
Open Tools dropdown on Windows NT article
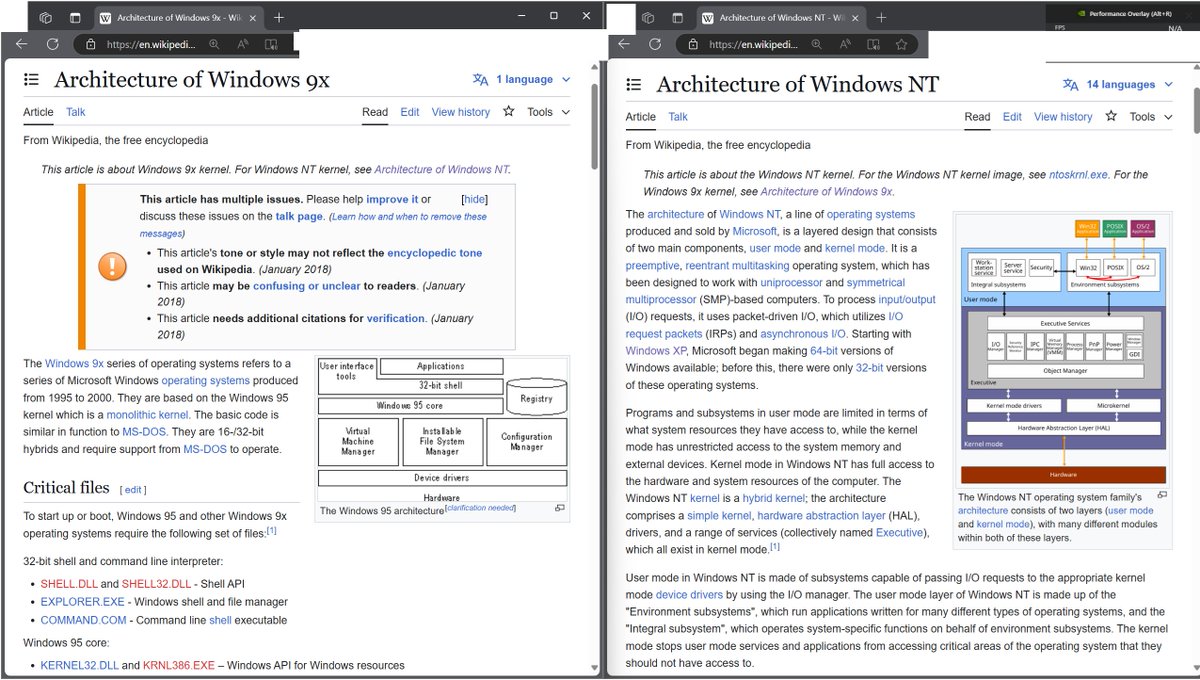[x=1150, y=117]
